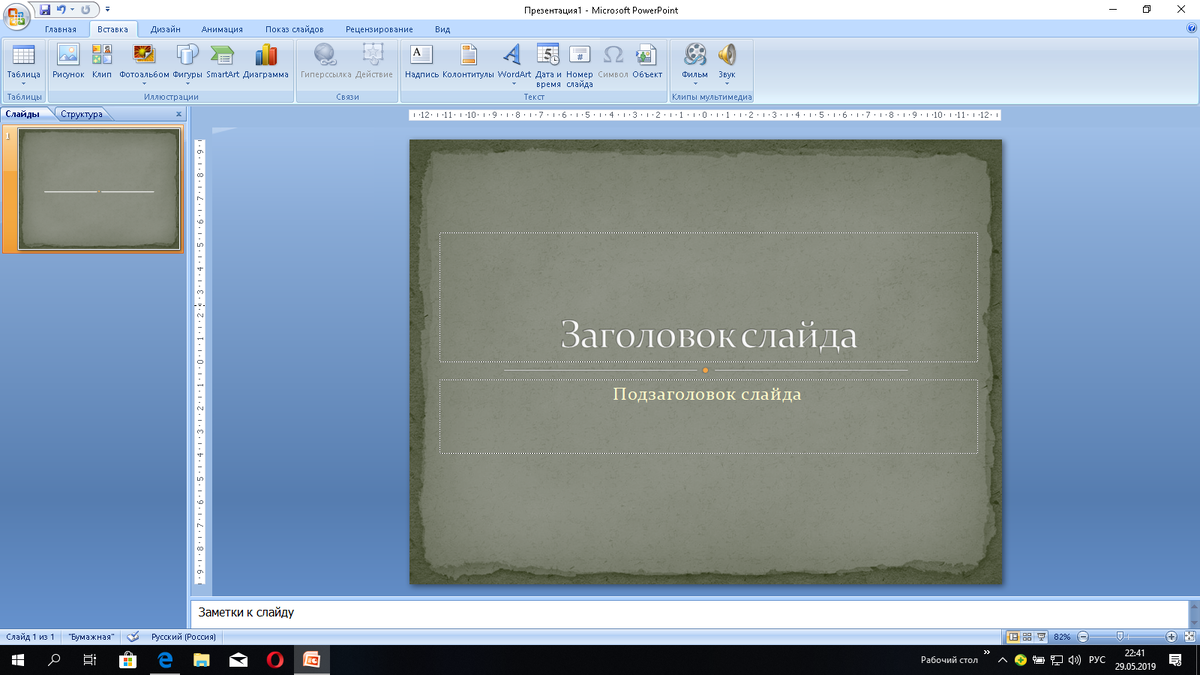Open the Edge browser on taskbar
The image size is (1200, 675).
tap(165, 660)
